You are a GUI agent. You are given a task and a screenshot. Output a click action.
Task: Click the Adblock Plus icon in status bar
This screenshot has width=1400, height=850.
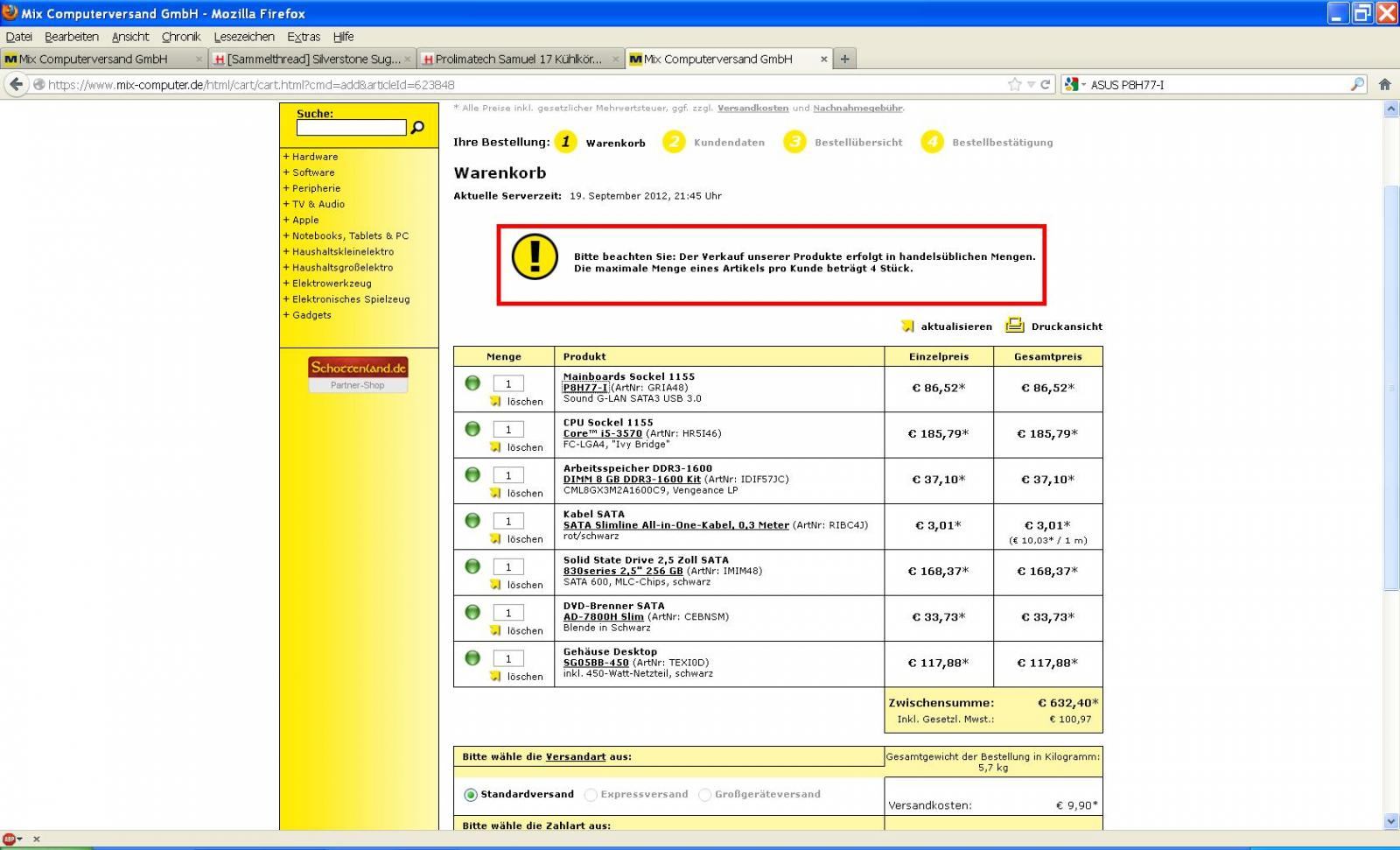click(x=10, y=839)
